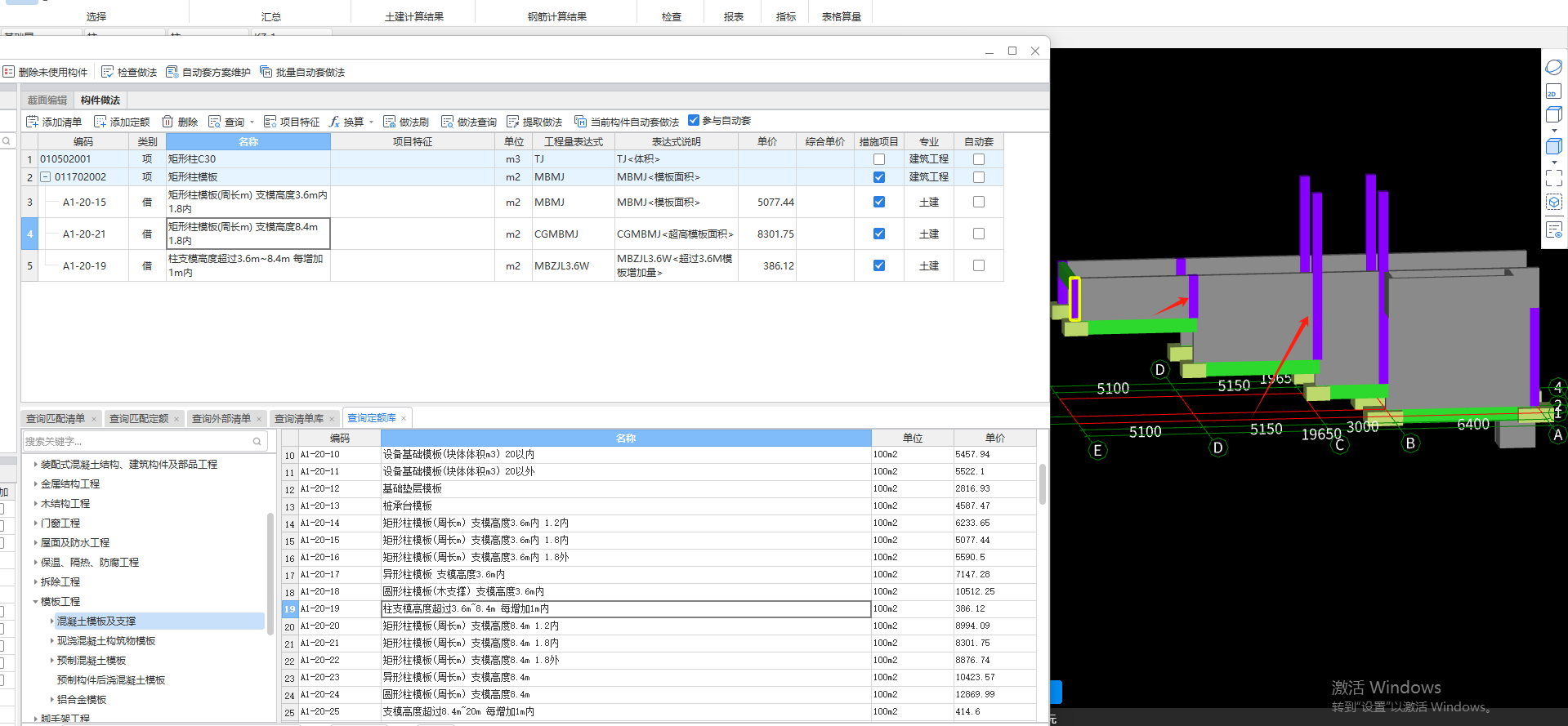Click the search magnifier in keyword box
This screenshot has height=726, width=1568.
[x=257, y=441]
